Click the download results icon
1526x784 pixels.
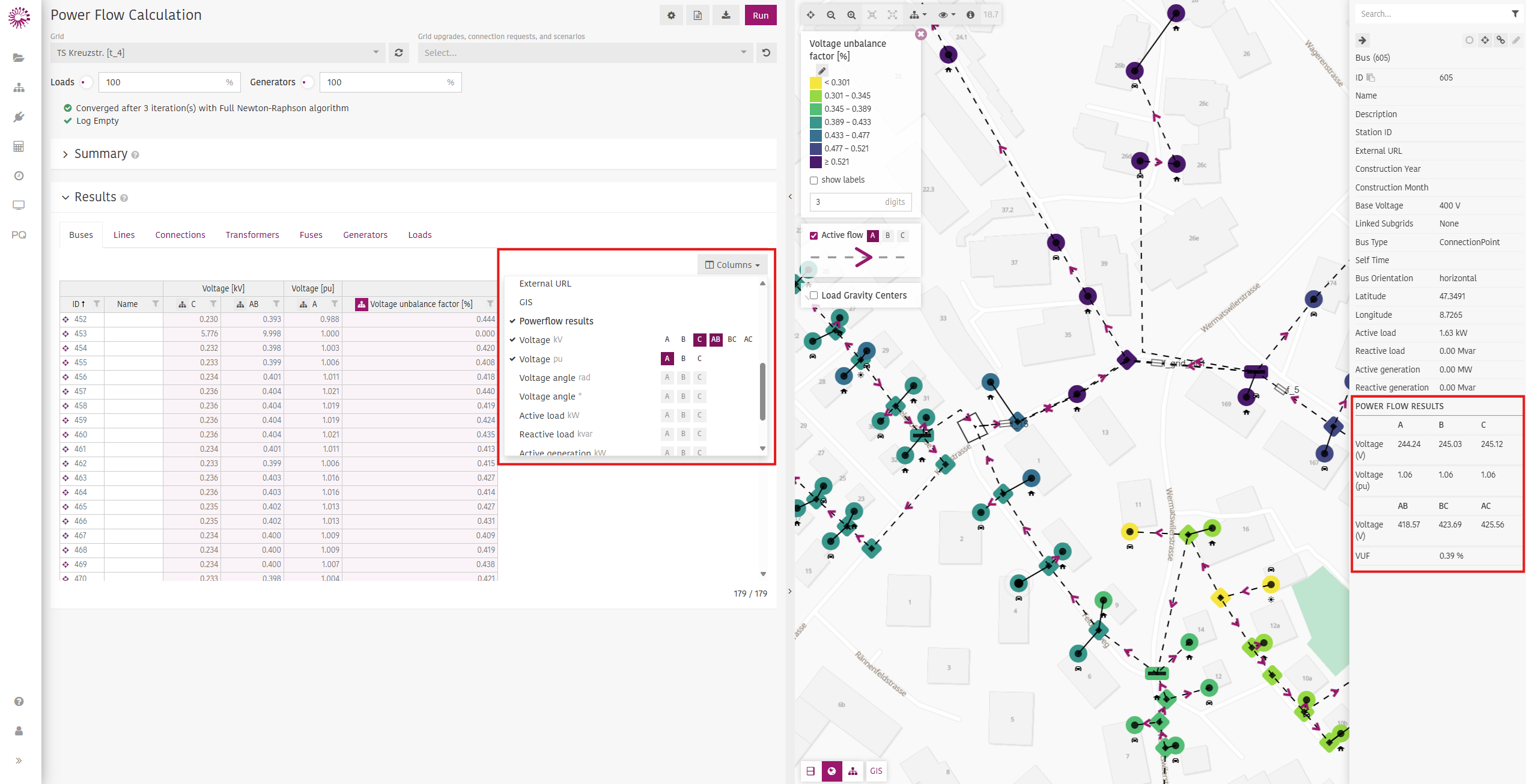[x=726, y=16]
